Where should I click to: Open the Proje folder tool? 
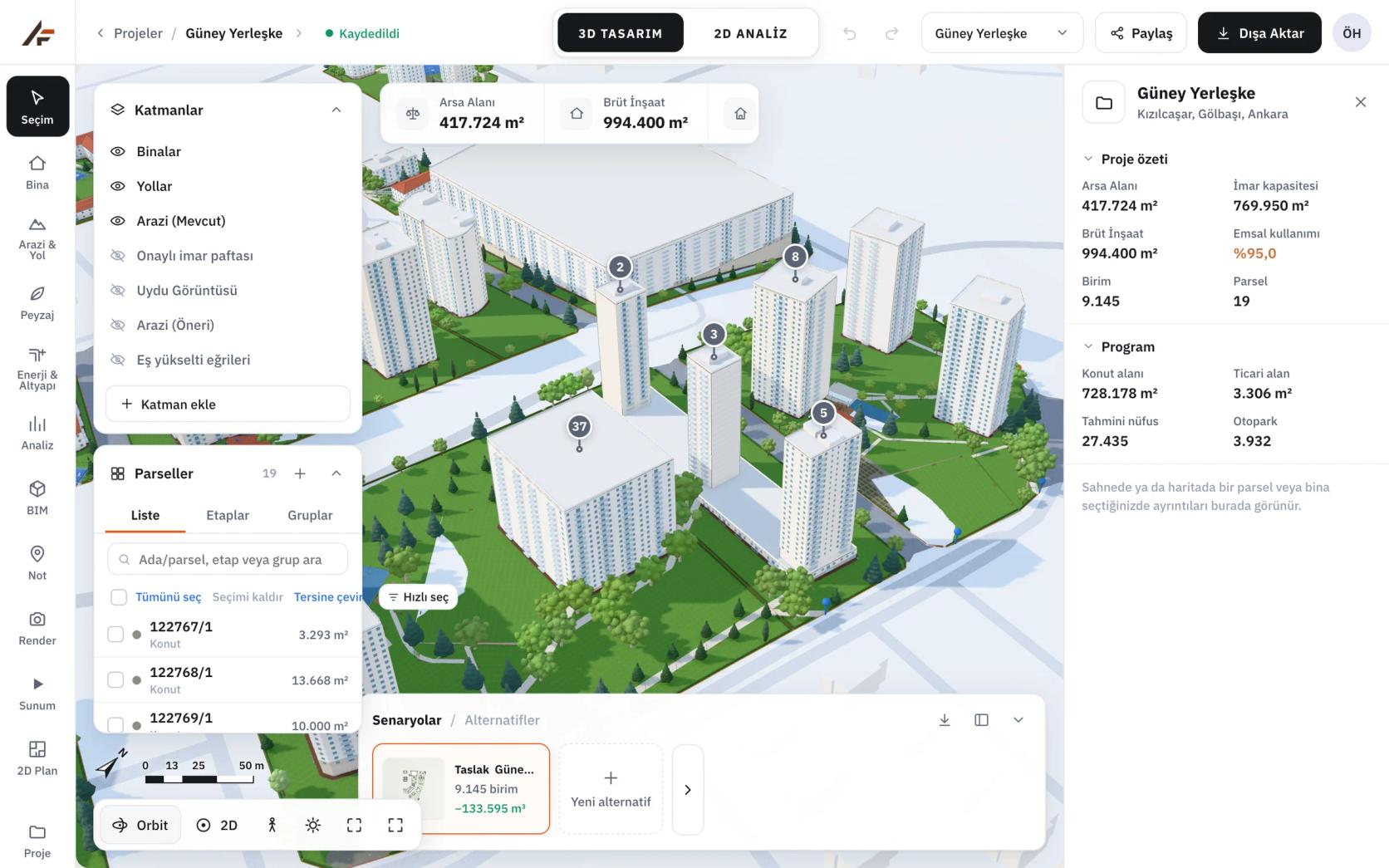pyautogui.click(x=37, y=841)
